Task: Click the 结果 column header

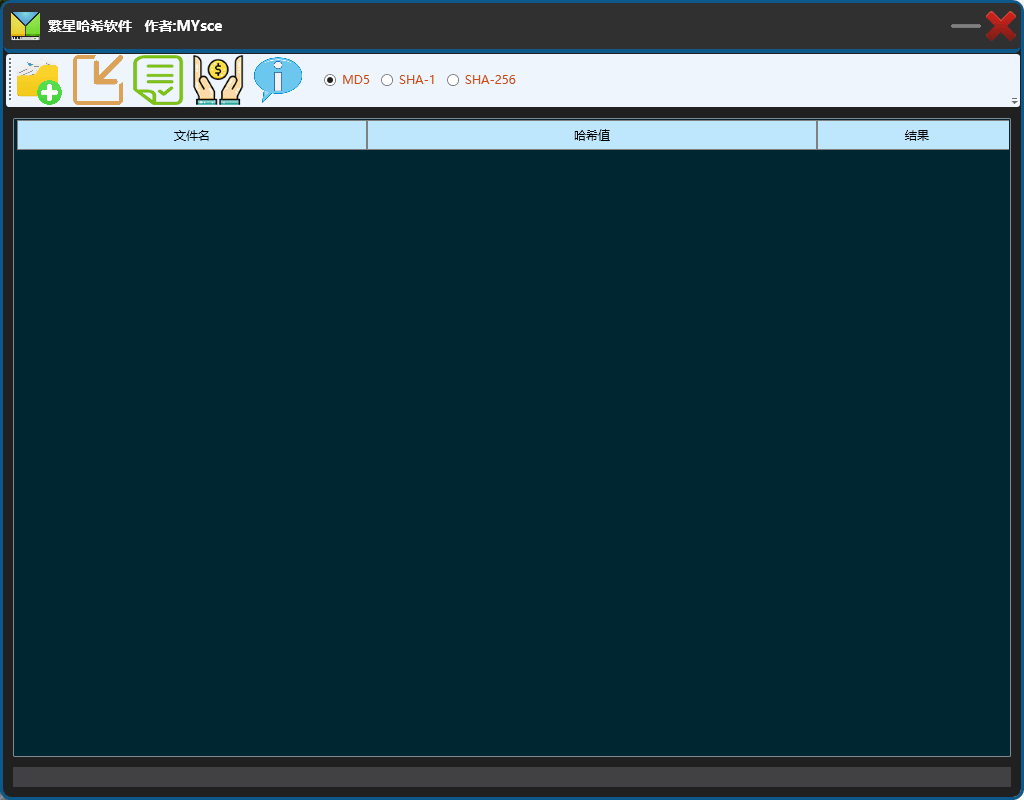Action: 914,135
